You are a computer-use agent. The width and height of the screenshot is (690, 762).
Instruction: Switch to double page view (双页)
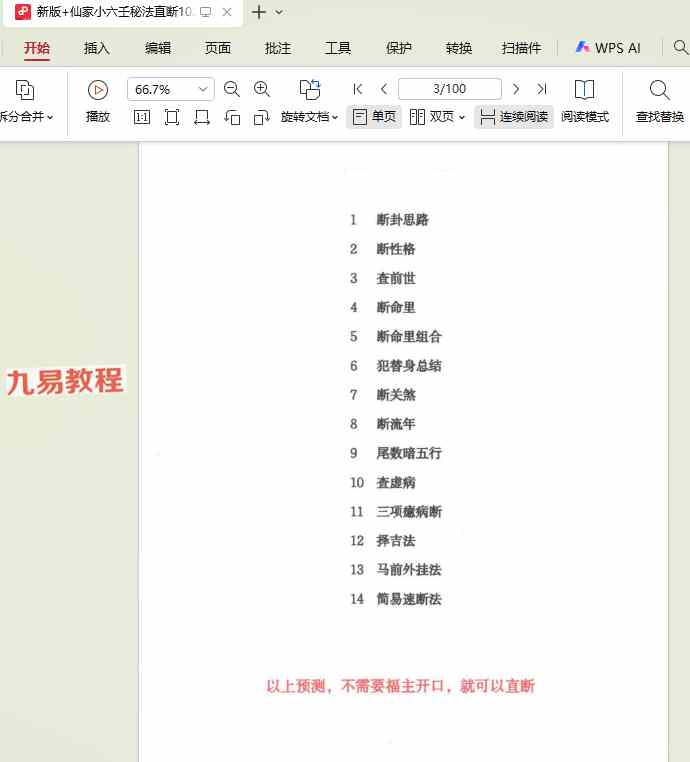(x=437, y=117)
